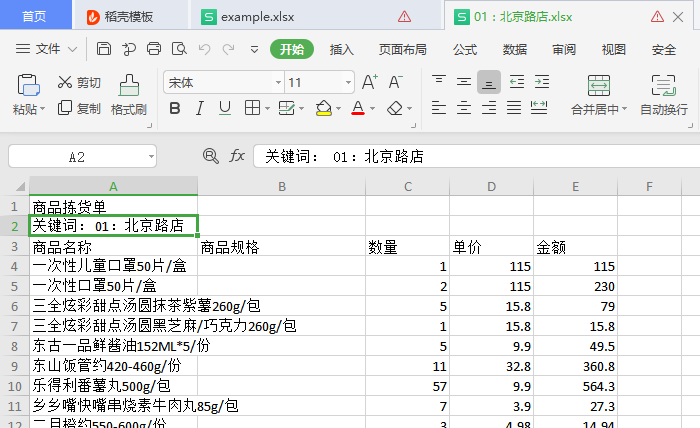Increase indent icon
This screenshot has height=428, width=700.
pyautogui.click(x=542, y=82)
